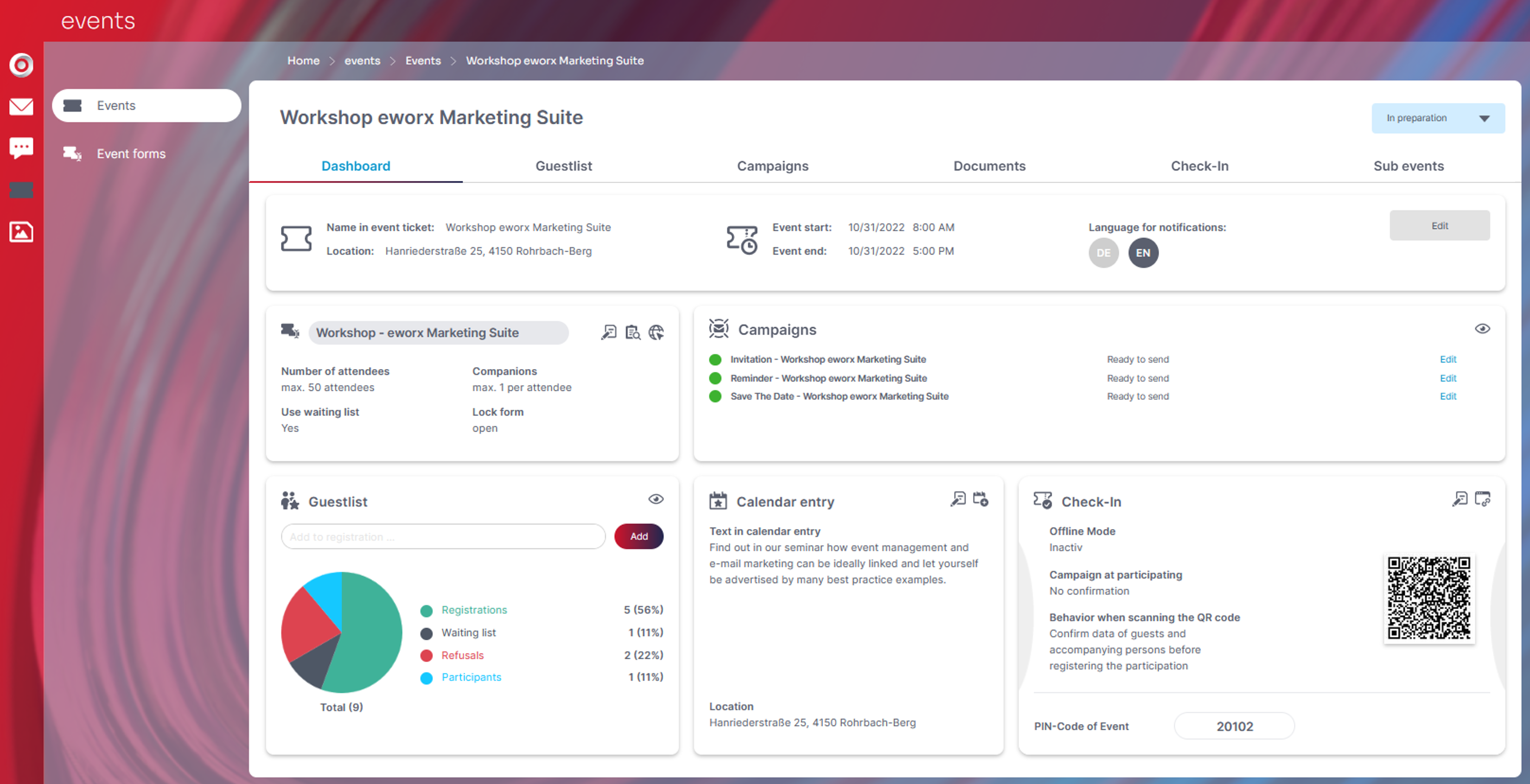Open the image gallery icon in sidebar
Viewport: 1530px width, 784px height.
21,232
